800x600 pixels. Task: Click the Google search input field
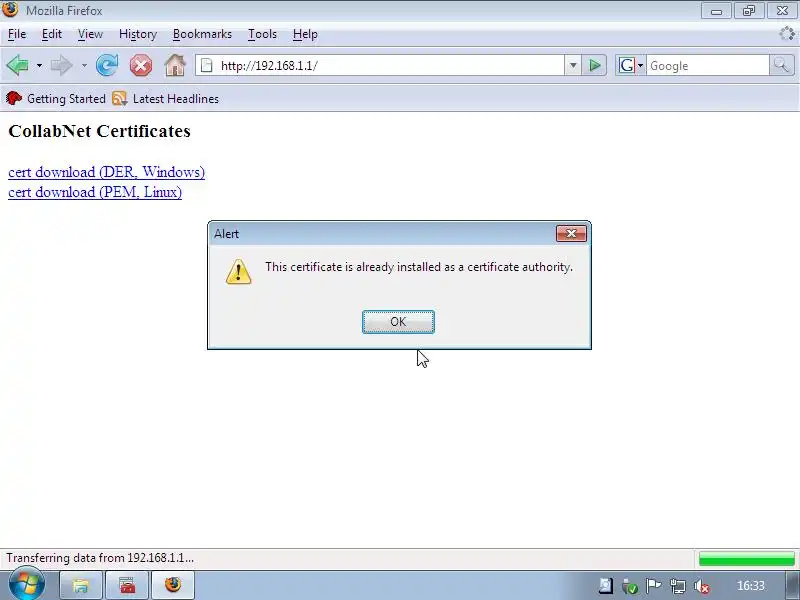pyautogui.click(x=708, y=66)
